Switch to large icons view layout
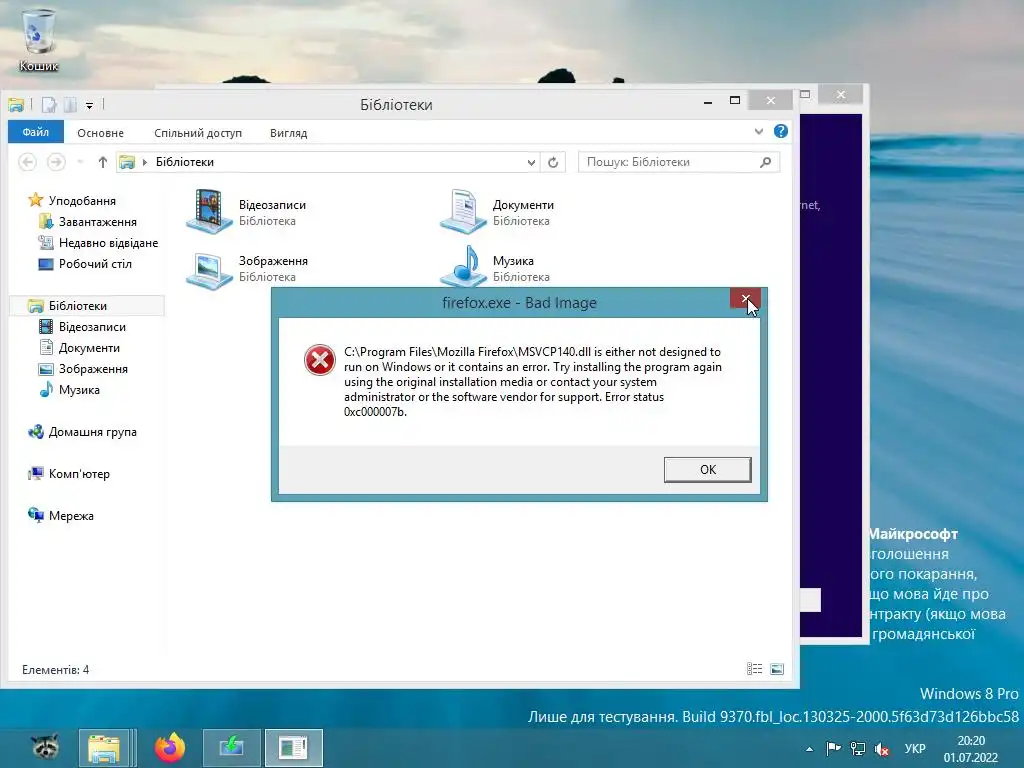This screenshot has width=1024, height=768. click(x=776, y=669)
